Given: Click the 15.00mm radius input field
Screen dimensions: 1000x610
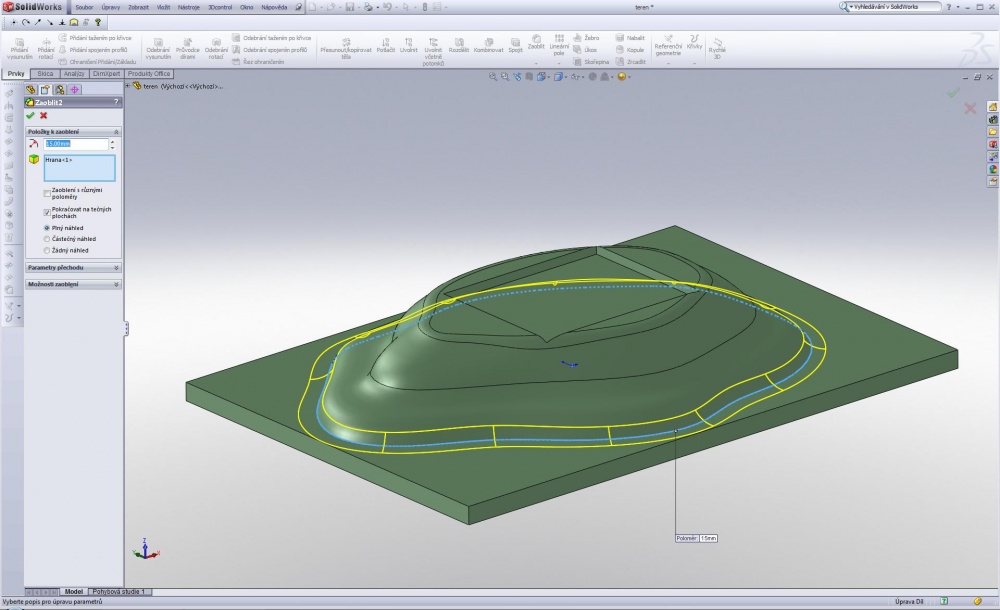Looking at the screenshot, I should tap(76, 144).
